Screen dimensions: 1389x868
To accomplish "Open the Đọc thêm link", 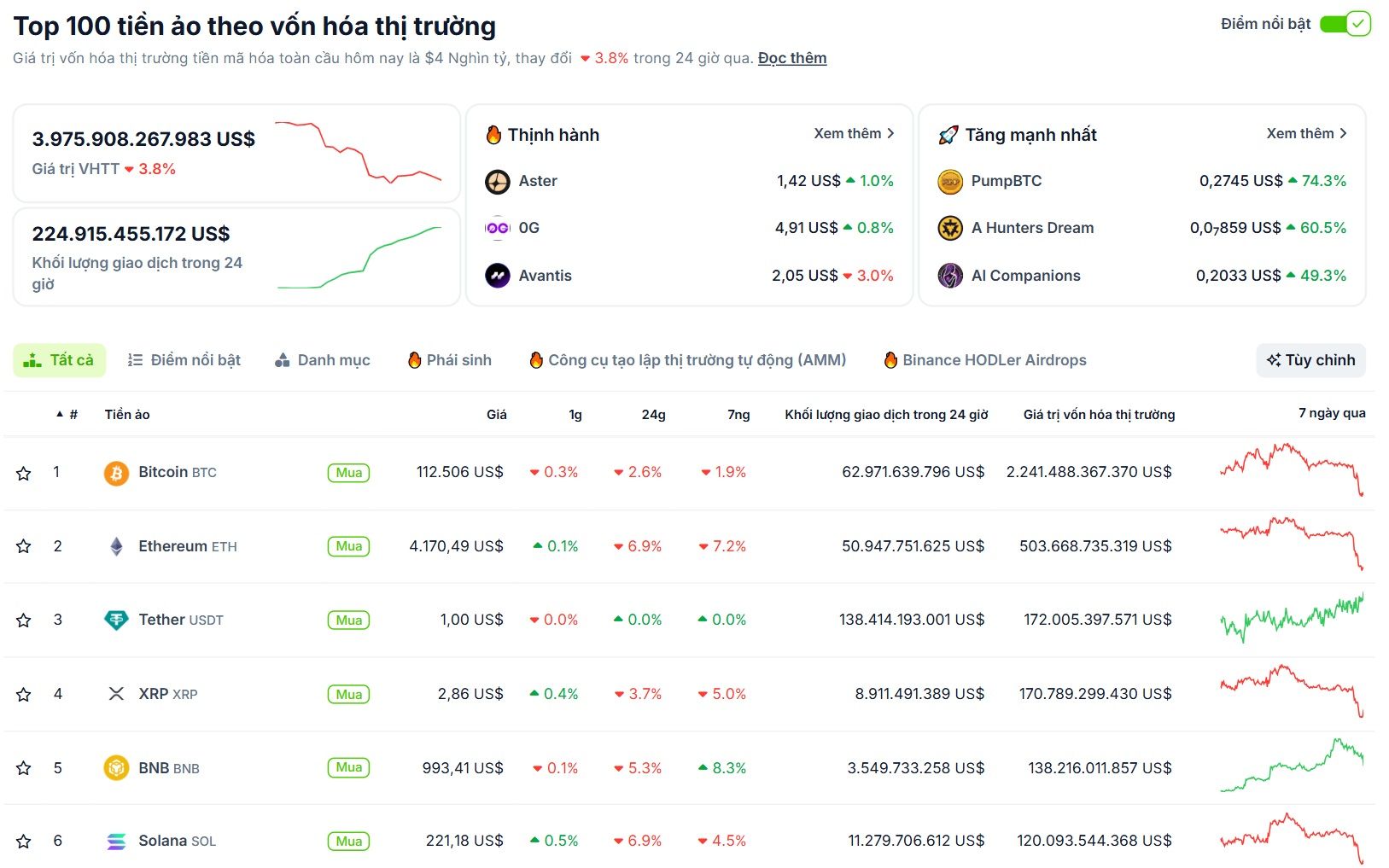I will [x=791, y=57].
